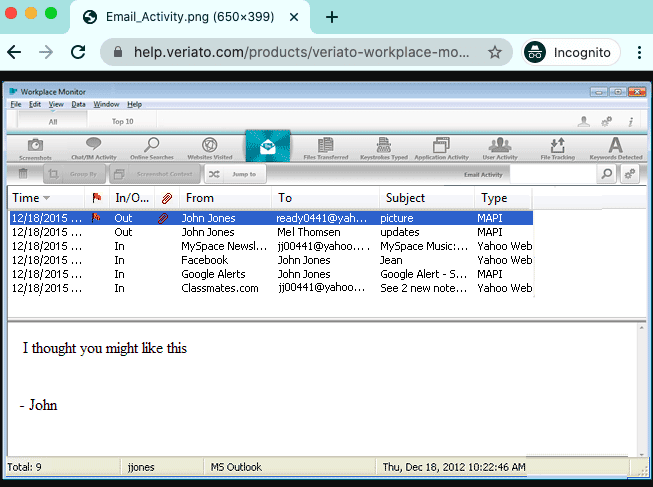The image size is (653, 487).
Task: Open search settings gear icon
Action: pos(630,174)
